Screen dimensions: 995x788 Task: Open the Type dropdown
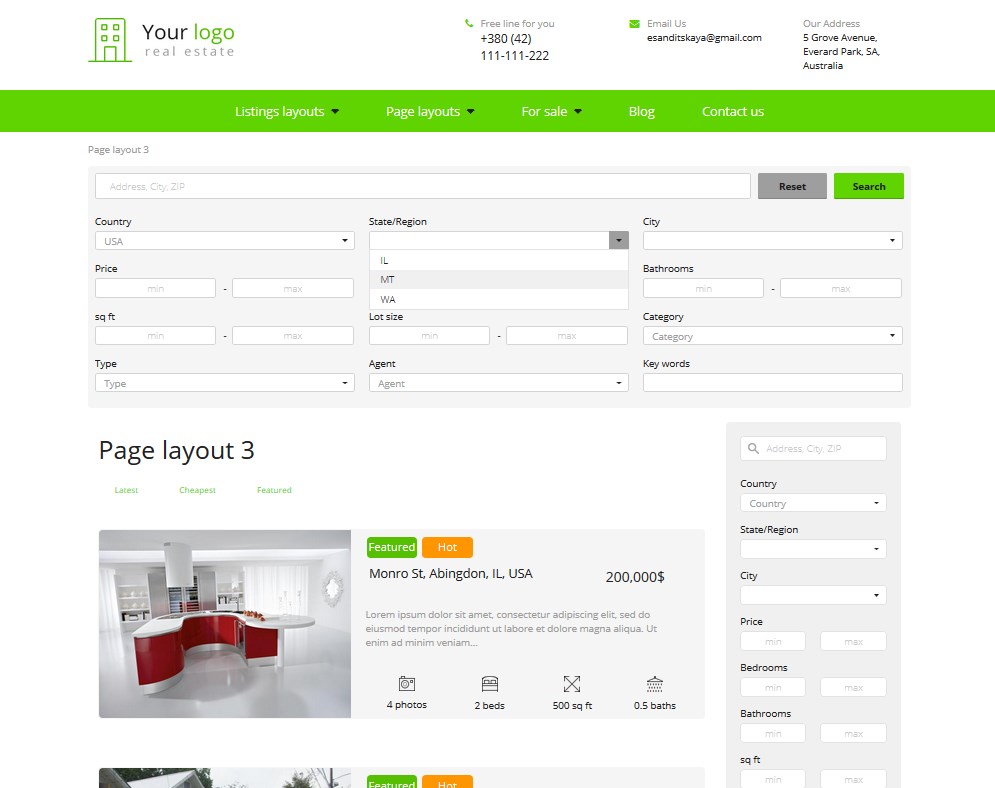pos(225,383)
